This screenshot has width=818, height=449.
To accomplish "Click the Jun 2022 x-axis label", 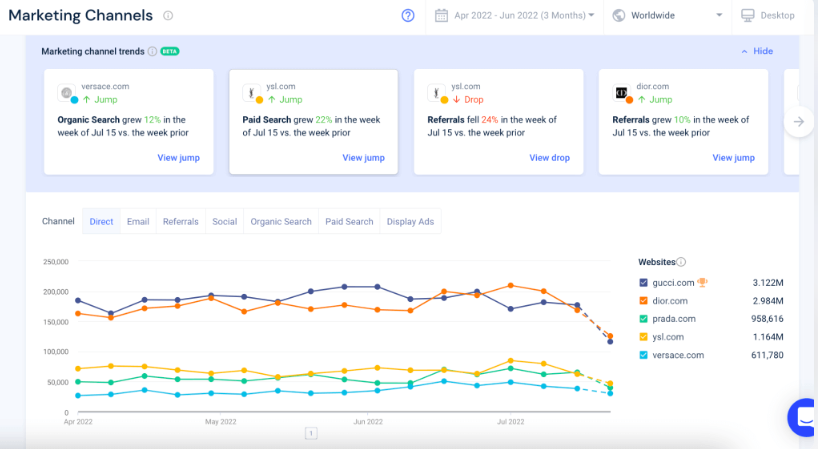I will (368, 421).
